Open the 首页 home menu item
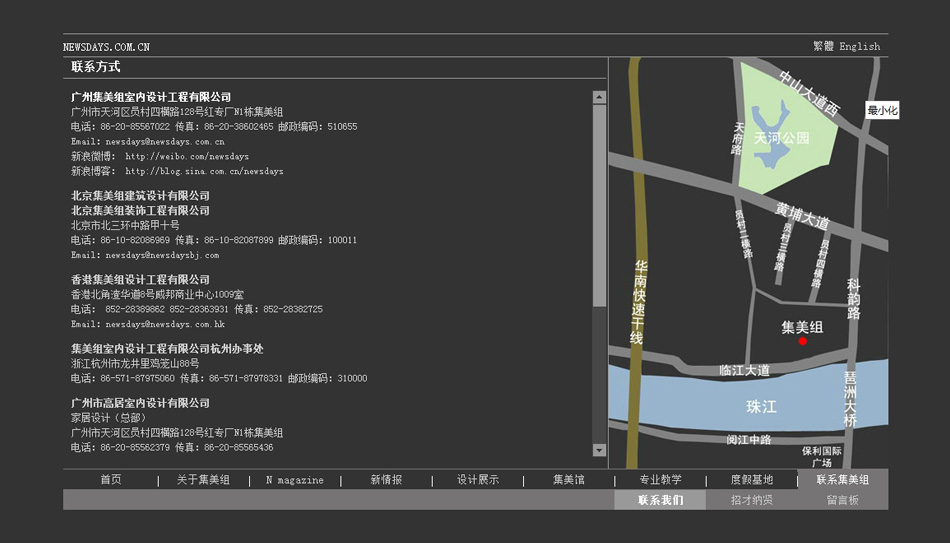This screenshot has height=543, width=950. click(x=110, y=480)
